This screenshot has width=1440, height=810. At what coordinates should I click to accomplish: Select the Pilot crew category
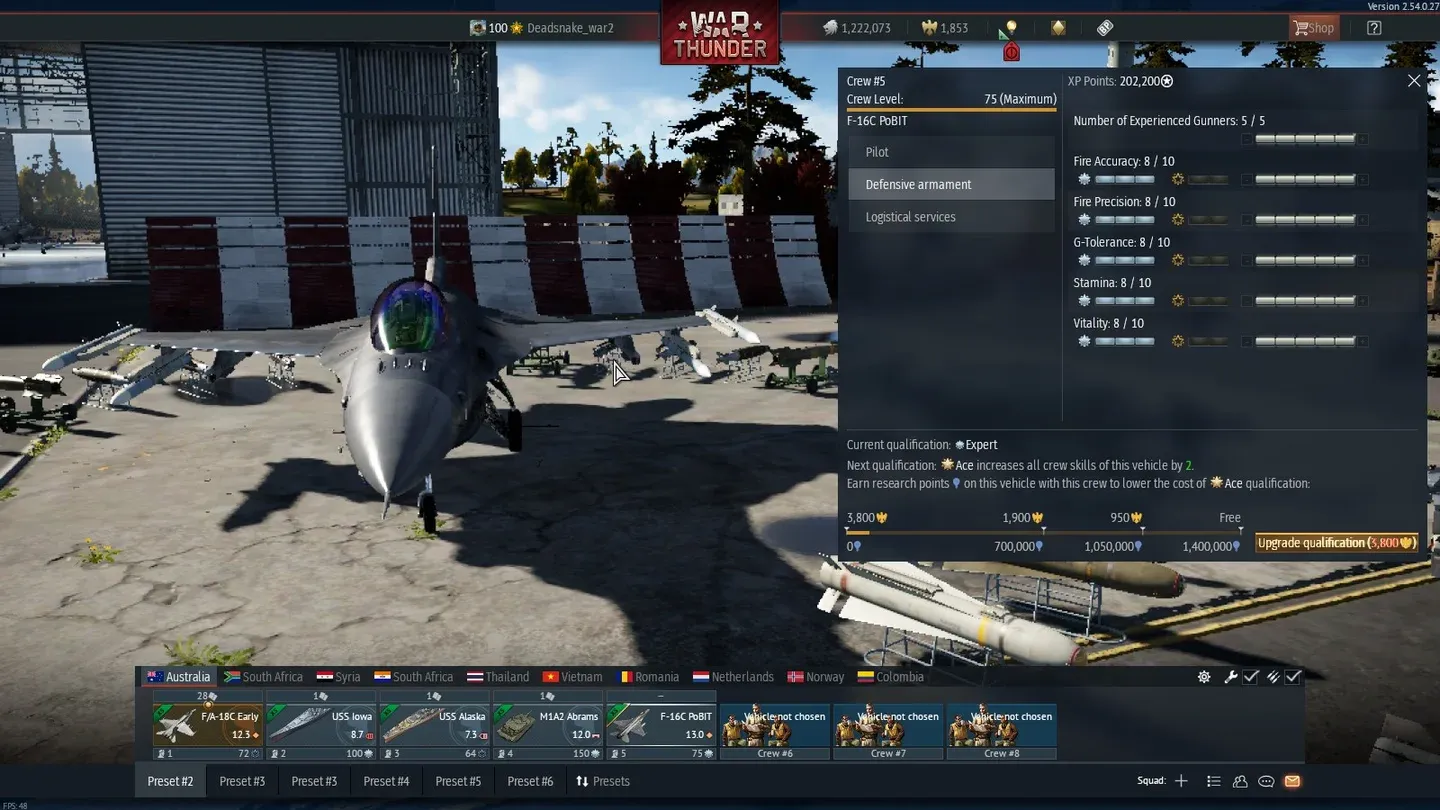[951, 152]
